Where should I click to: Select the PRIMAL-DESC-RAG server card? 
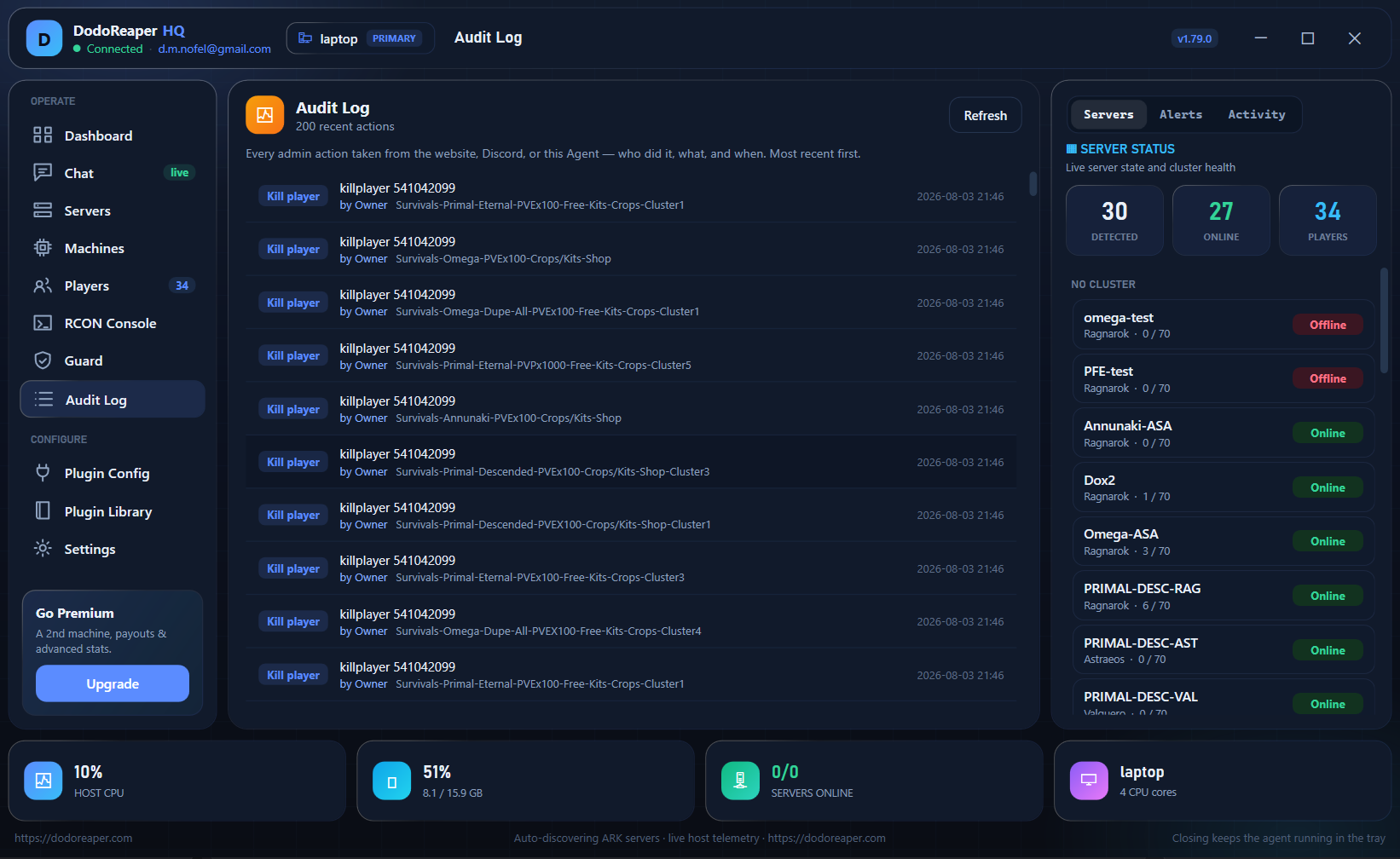pos(1223,596)
